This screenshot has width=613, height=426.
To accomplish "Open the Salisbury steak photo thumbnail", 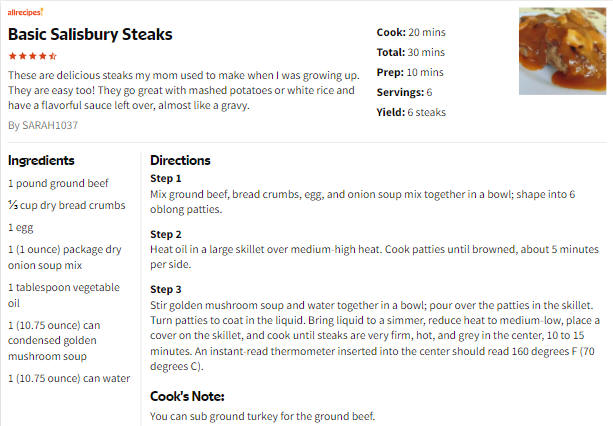I will pyautogui.click(x=562, y=51).
